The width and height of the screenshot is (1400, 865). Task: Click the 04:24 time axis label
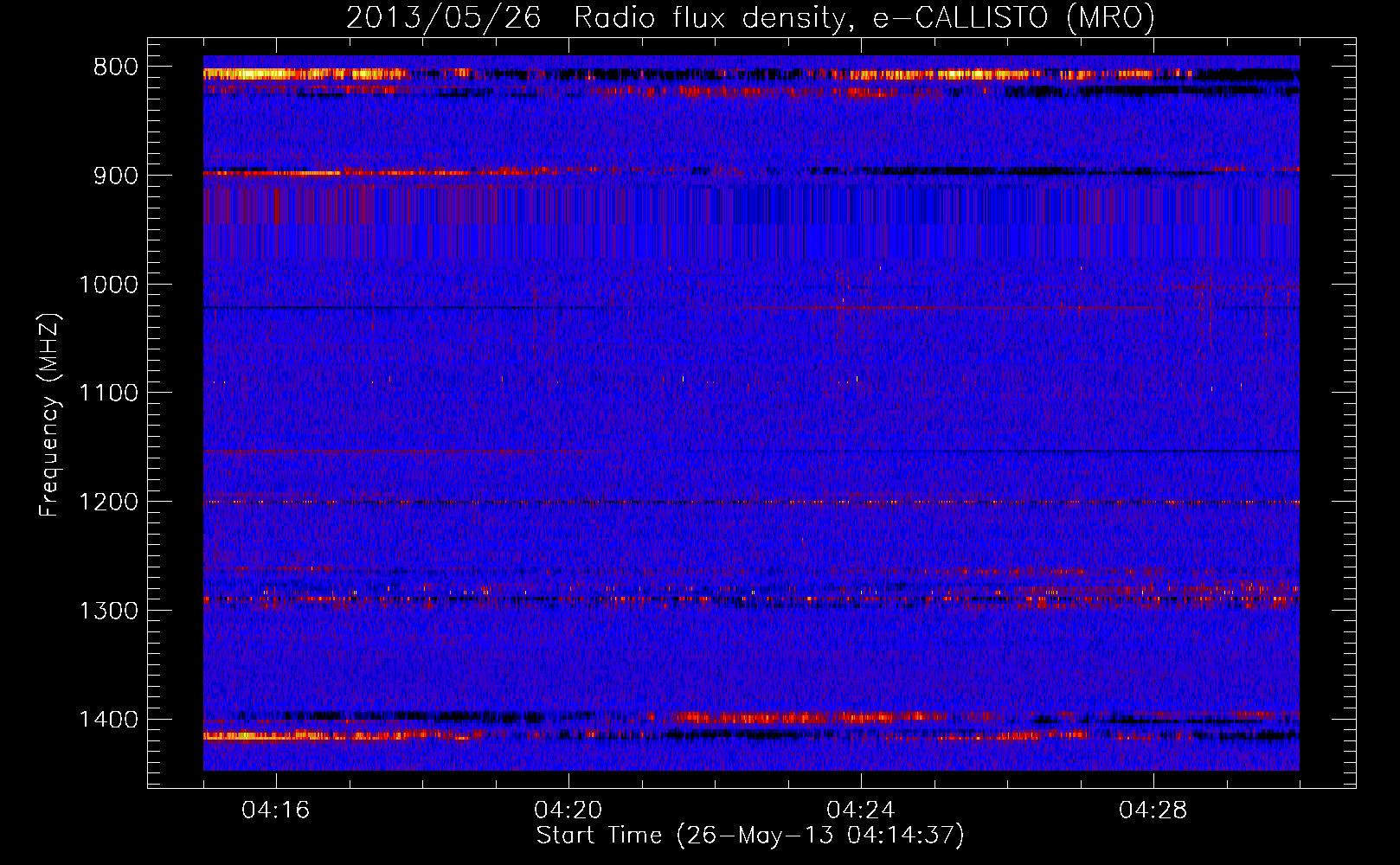[861, 811]
